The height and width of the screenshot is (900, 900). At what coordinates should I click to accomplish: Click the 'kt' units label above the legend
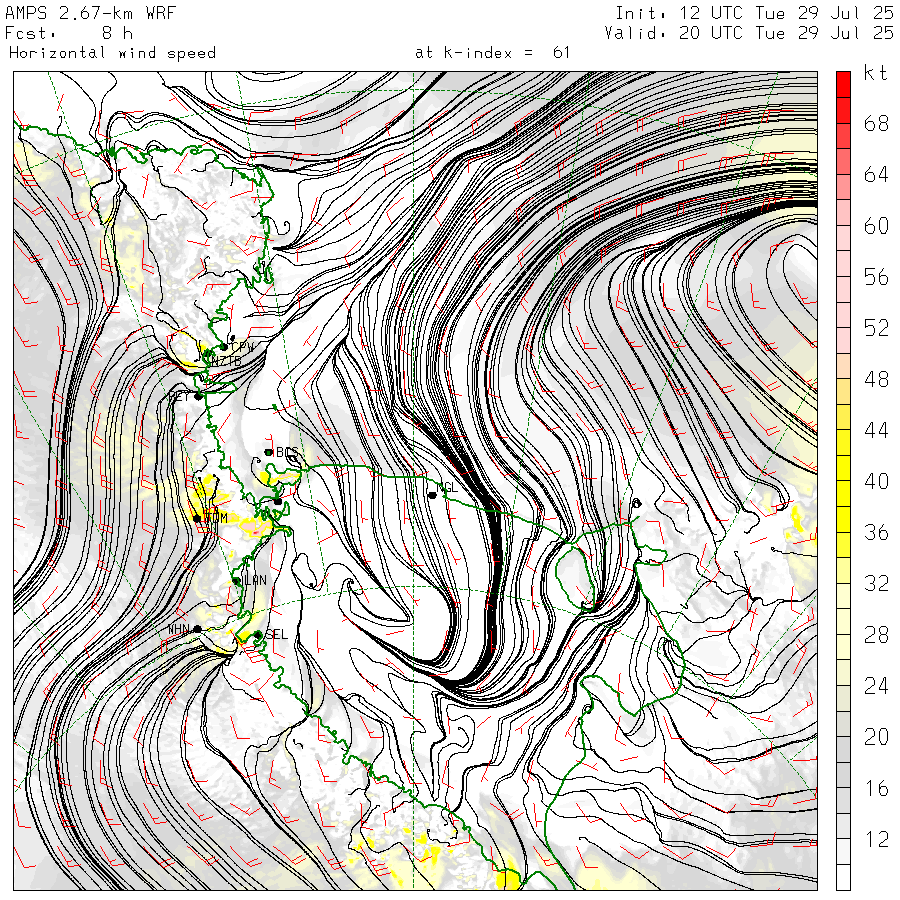876,73
